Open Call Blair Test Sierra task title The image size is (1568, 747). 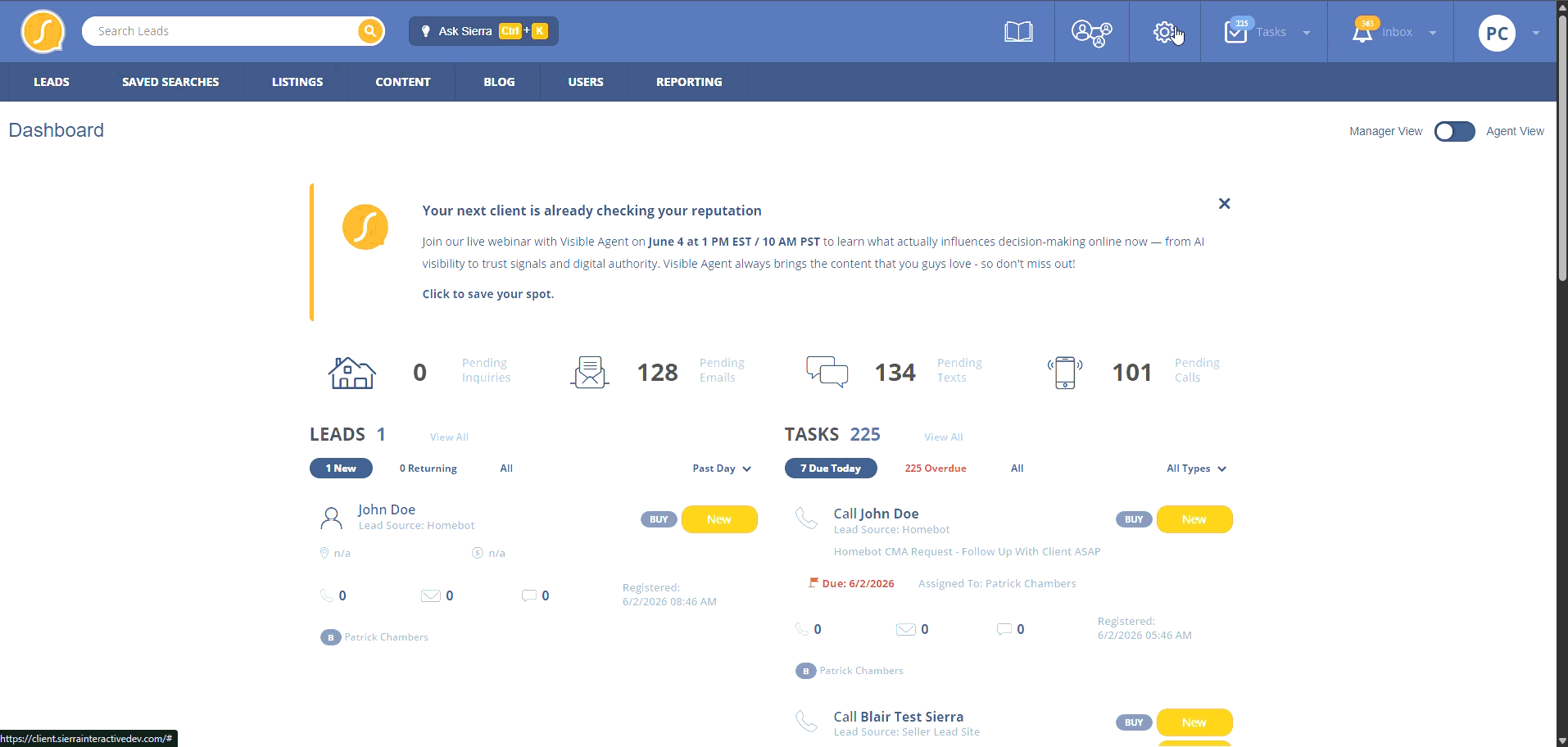pos(899,717)
